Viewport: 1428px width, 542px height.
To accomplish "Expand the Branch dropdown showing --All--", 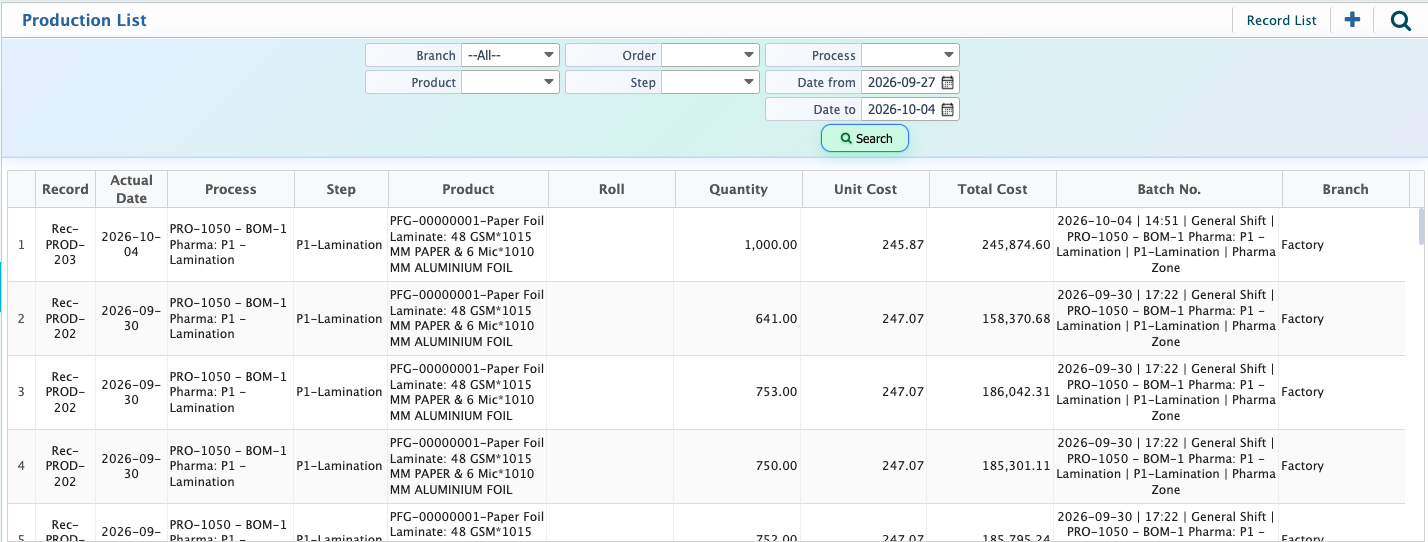I will pos(510,55).
